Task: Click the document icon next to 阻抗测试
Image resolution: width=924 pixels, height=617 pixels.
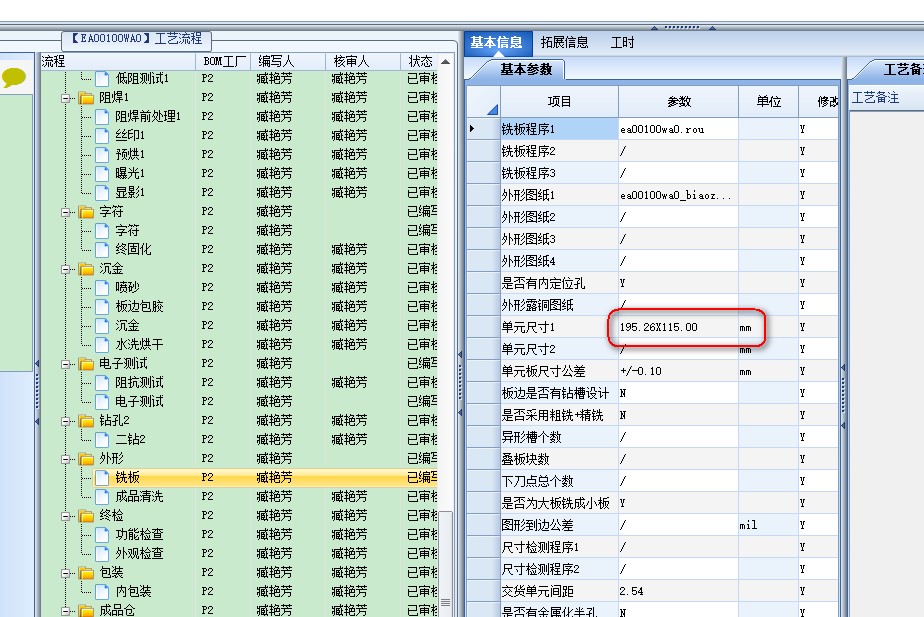Action: tap(102, 382)
